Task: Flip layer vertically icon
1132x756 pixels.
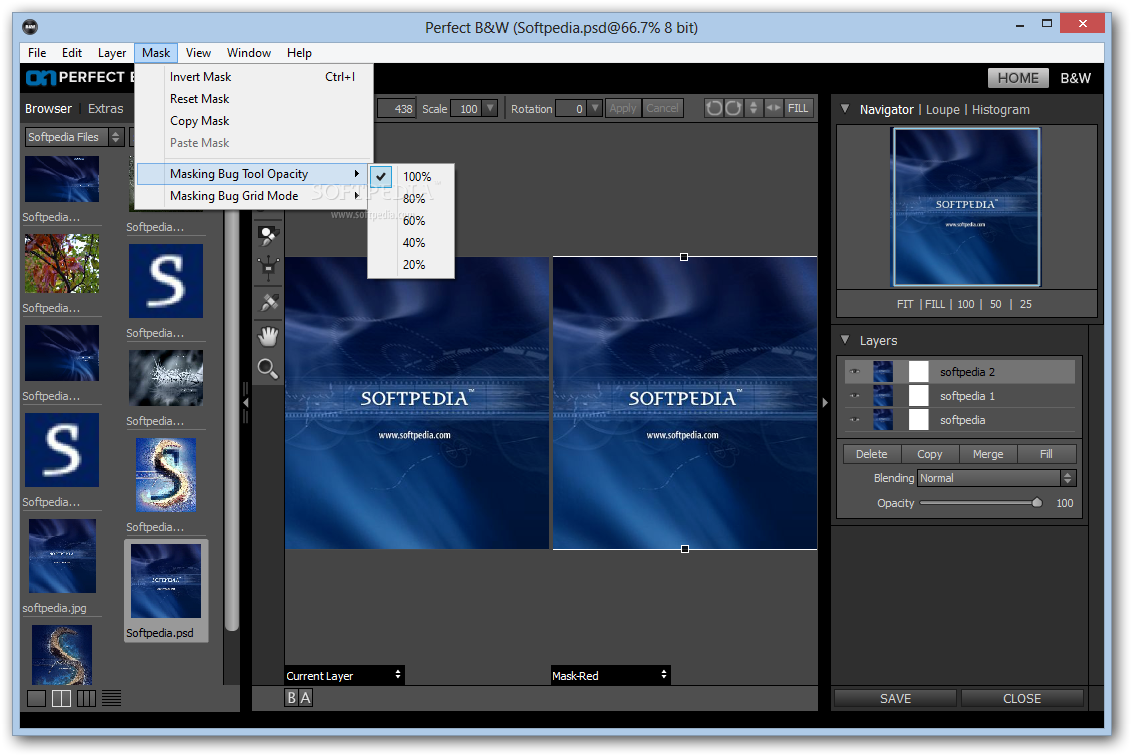Action: point(754,108)
